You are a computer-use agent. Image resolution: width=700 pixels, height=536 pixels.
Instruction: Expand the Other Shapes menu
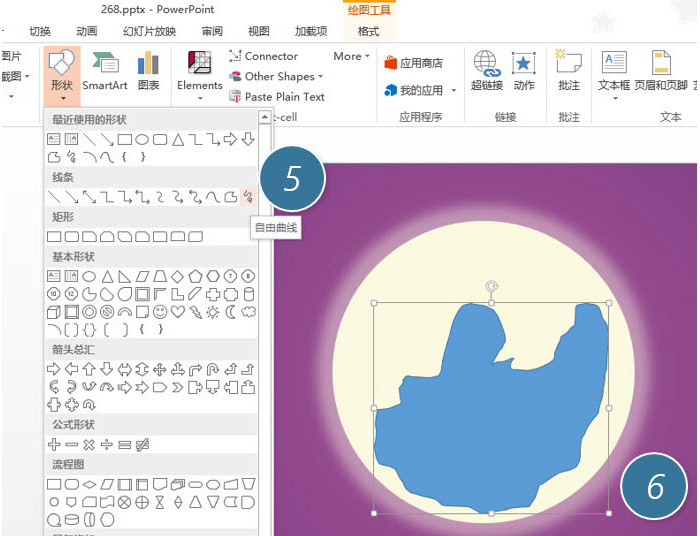[x=276, y=76]
